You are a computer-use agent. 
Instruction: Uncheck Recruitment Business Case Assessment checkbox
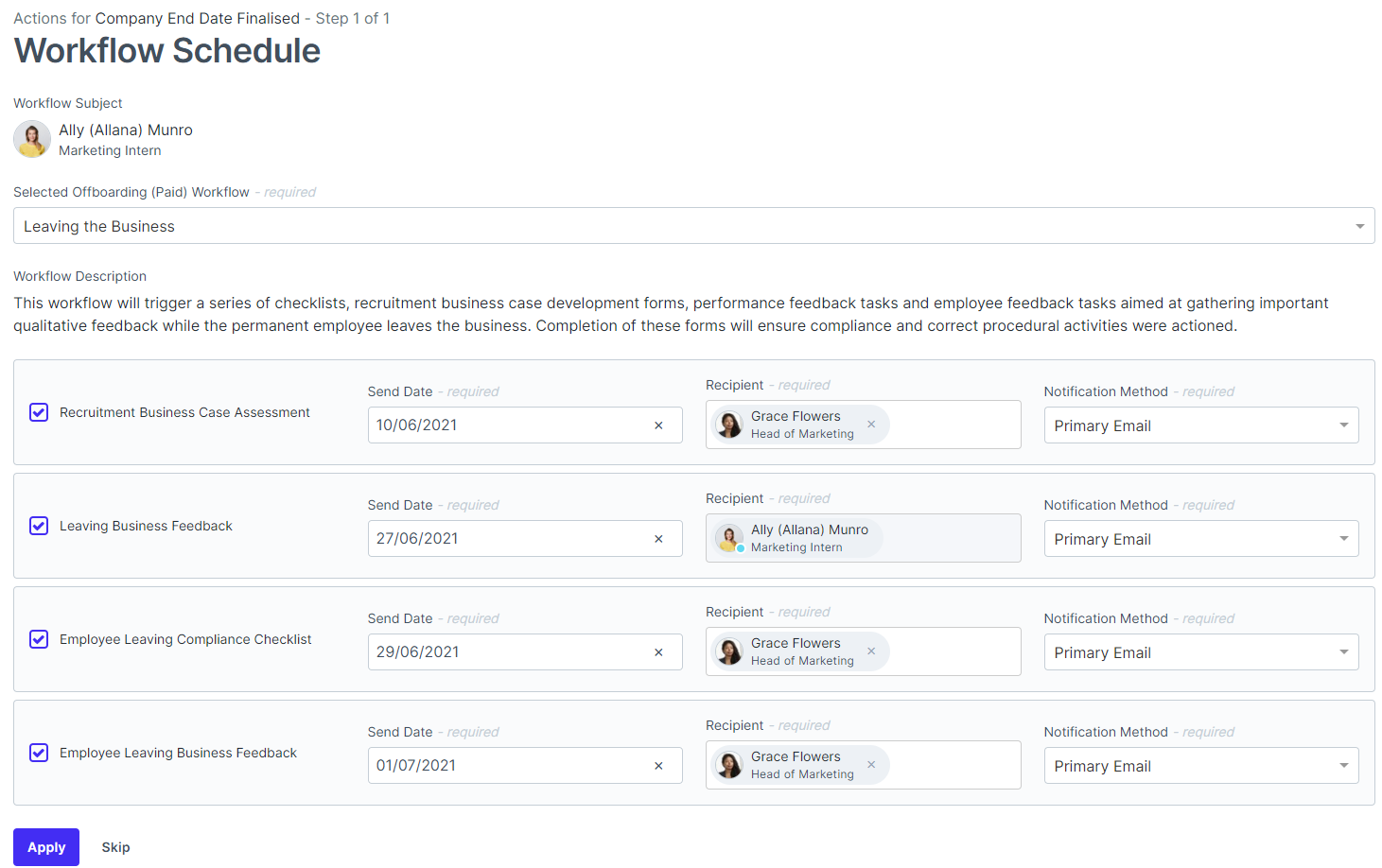point(39,412)
